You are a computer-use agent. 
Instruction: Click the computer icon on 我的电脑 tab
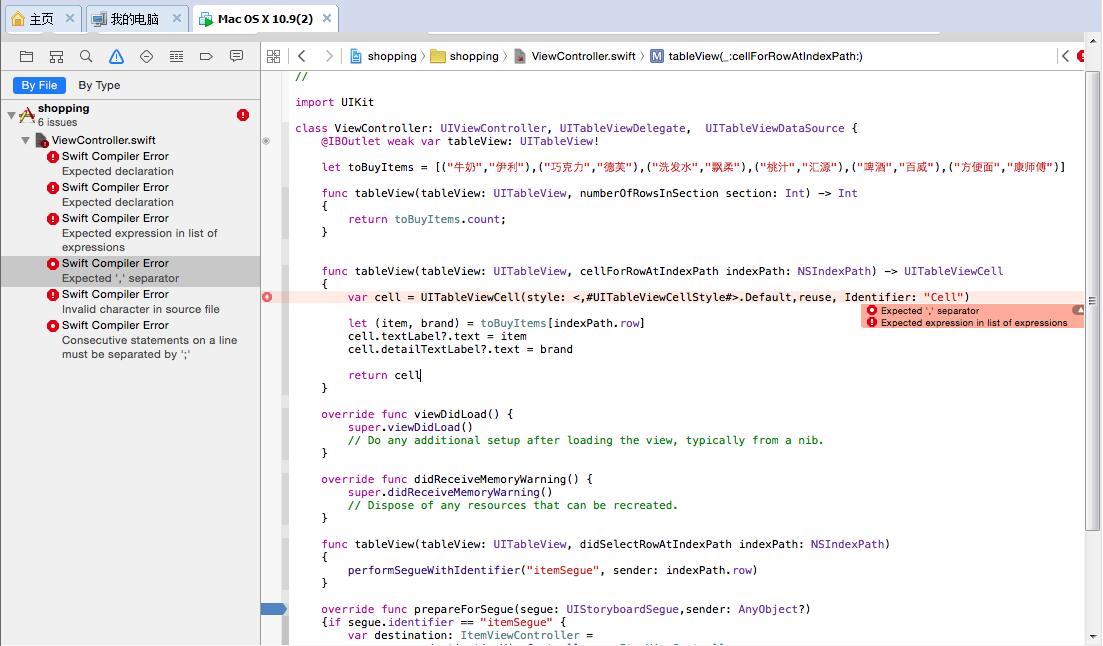pos(100,19)
